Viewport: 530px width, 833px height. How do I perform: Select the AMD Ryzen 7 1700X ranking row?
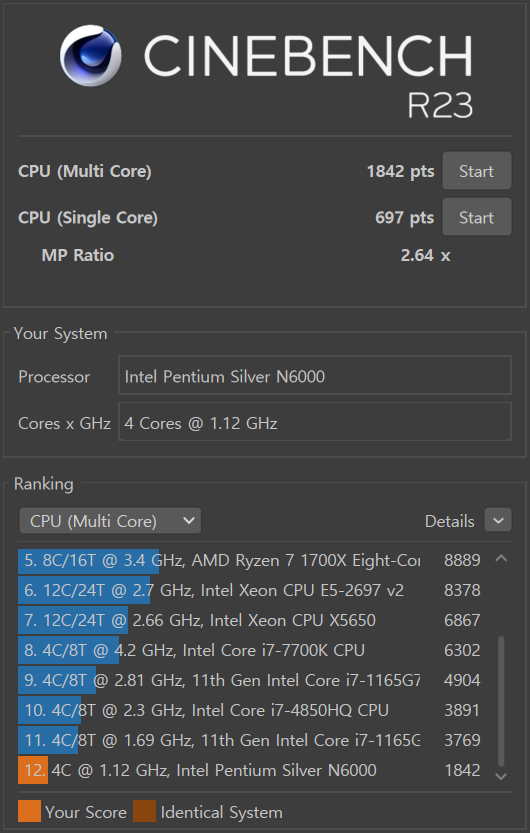pos(252,560)
